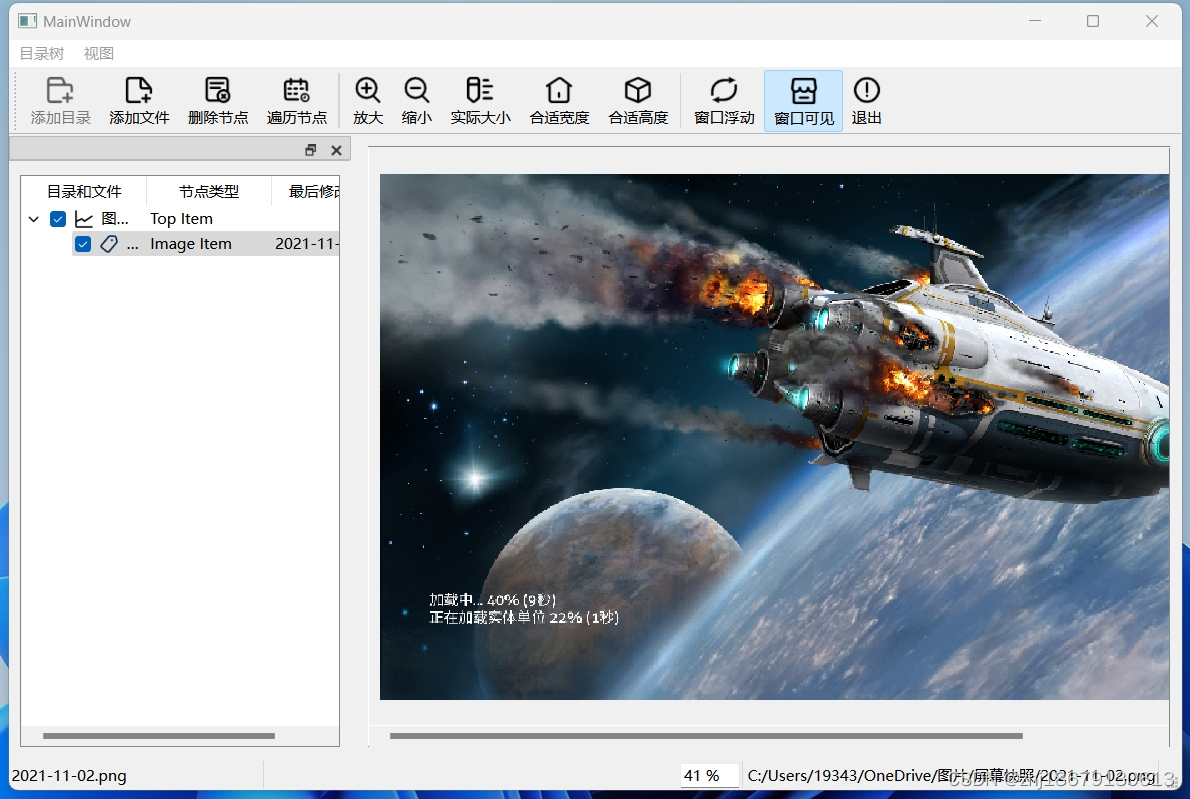Close the MainWindow
1190x799 pixels.
coord(1151,21)
